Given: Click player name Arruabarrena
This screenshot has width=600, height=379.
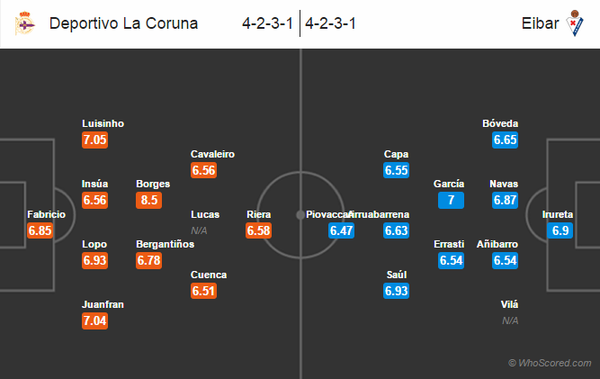Looking at the screenshot, I should coord(379,214).
